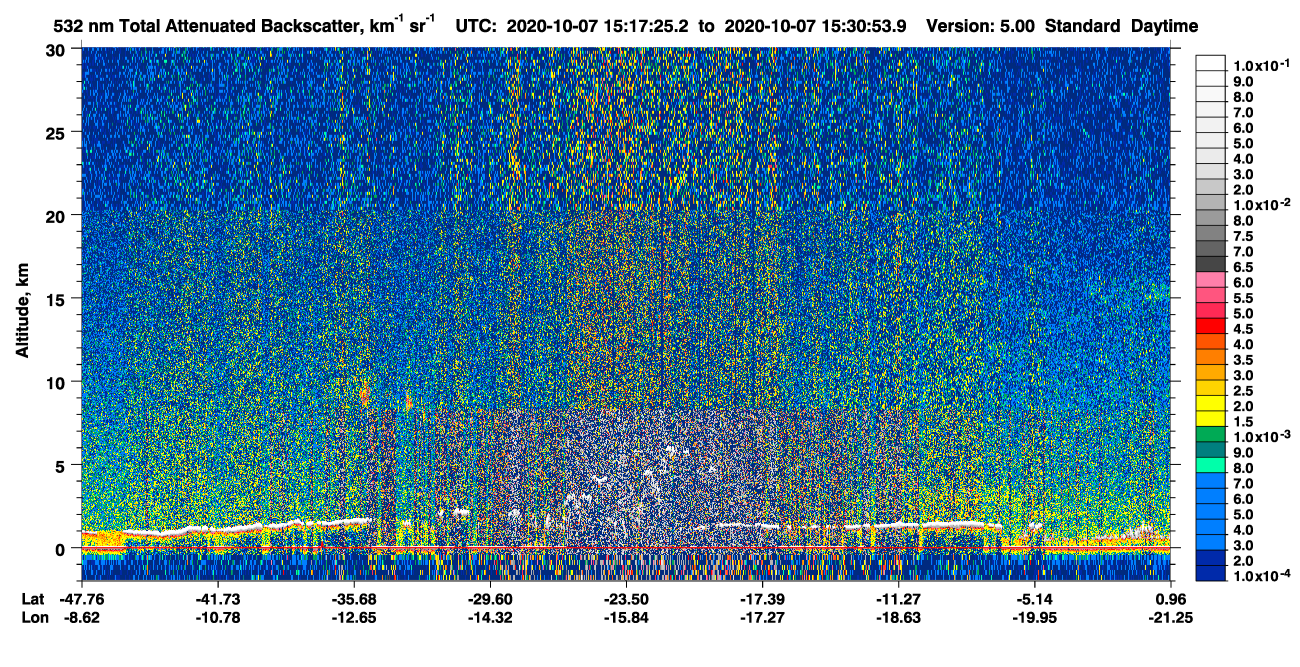Select the darkest gray swatch in the colorbar
This screenshot has height=667, width=1300.
pyautogui.click(x=1210, y=264)
